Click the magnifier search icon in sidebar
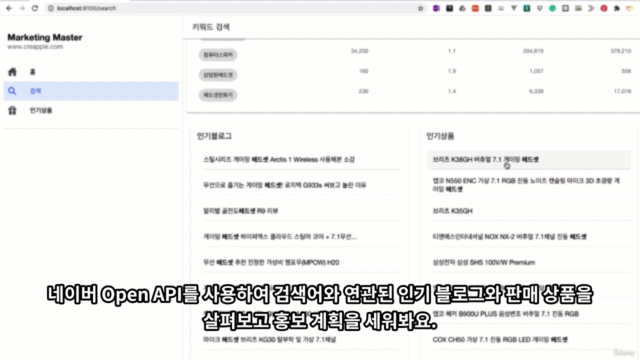640x360 pixels. pos(12,91)
